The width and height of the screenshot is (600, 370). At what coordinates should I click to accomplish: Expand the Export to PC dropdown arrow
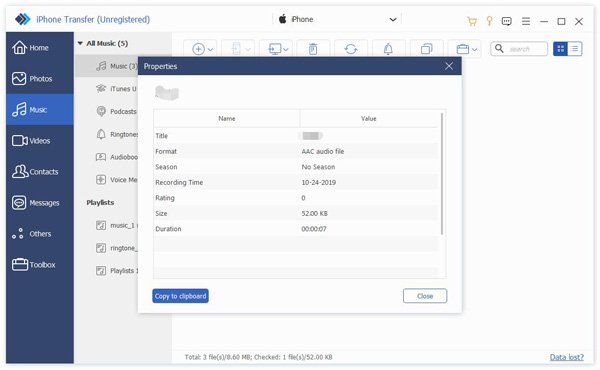(x=286, y=49)
